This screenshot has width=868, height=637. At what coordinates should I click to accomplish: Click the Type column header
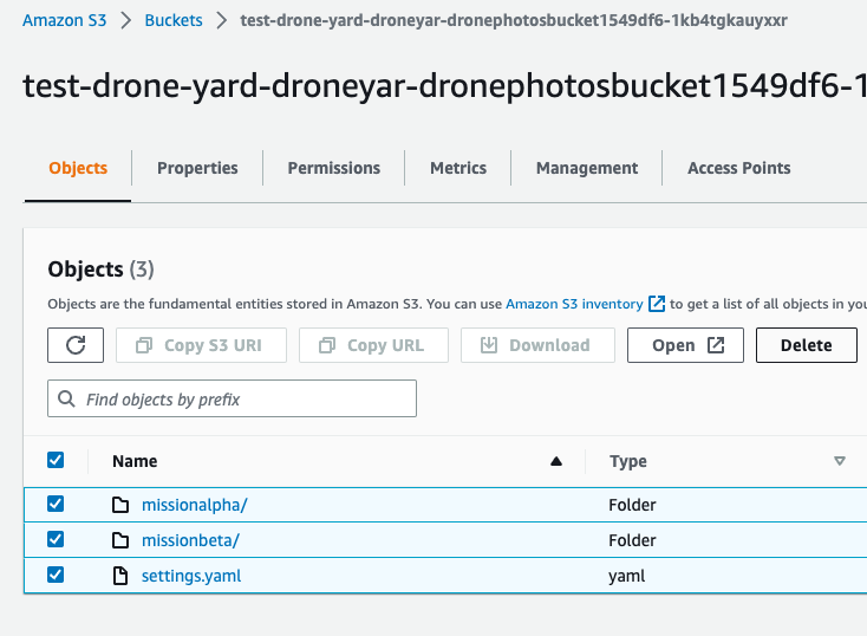[x=628, y=461]
